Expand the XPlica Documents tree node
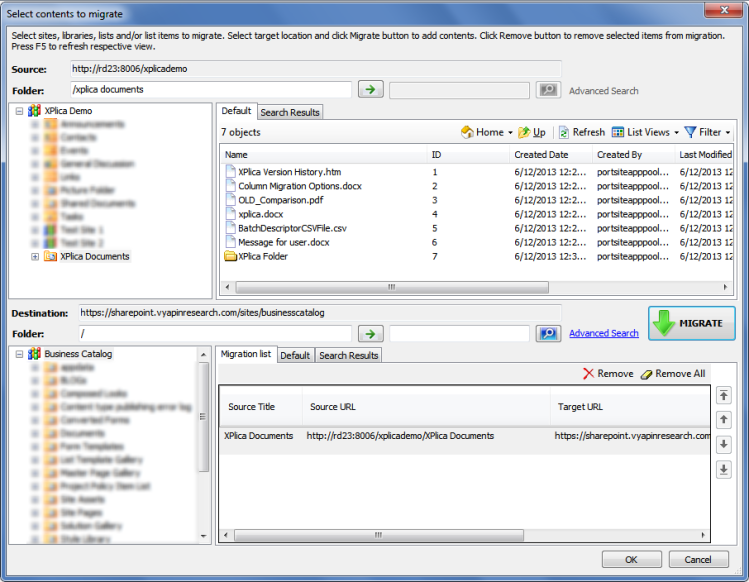The image size is (749, 582). (x=35, y=257)
